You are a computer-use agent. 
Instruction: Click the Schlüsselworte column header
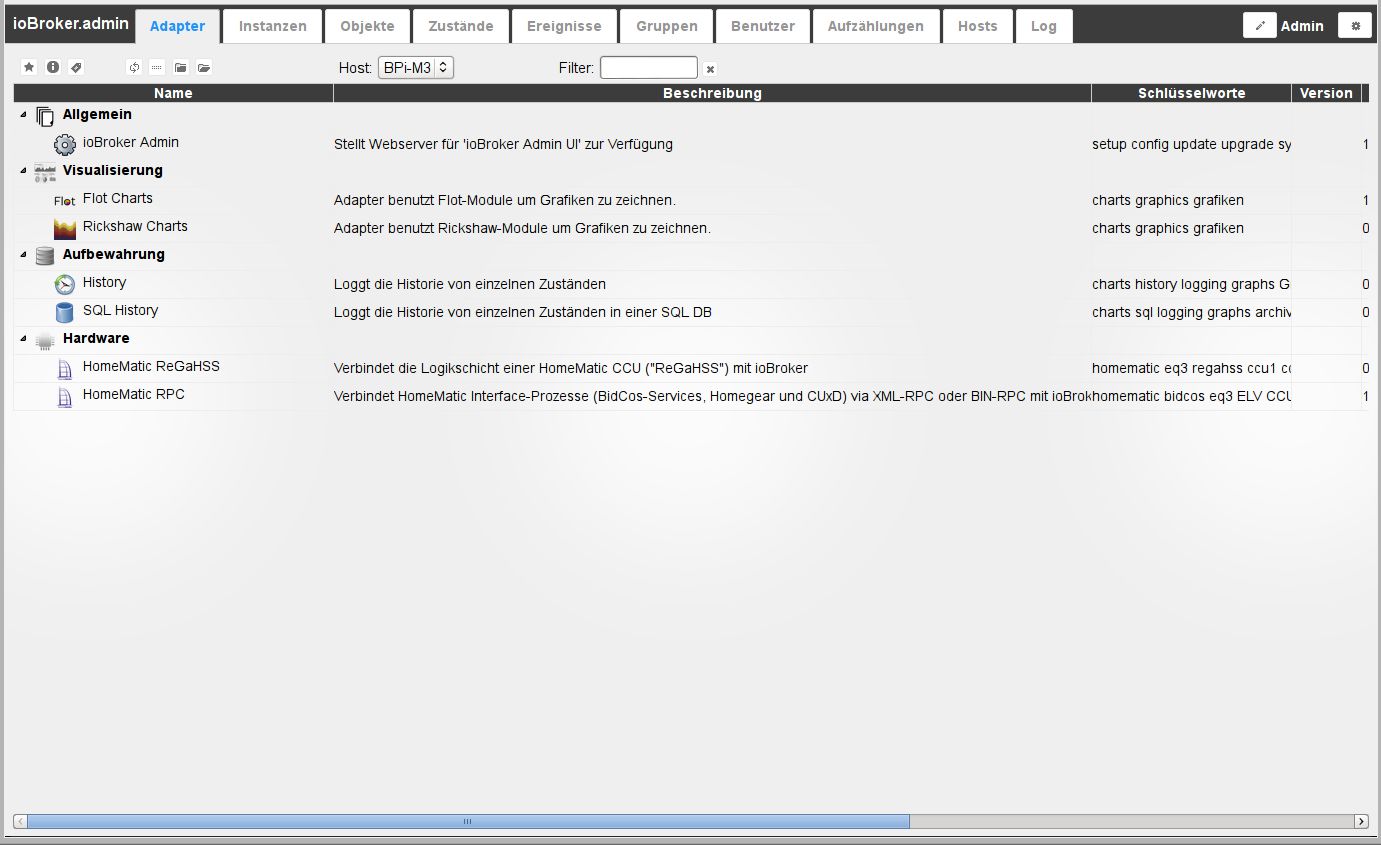click(x=1191, y=93)
